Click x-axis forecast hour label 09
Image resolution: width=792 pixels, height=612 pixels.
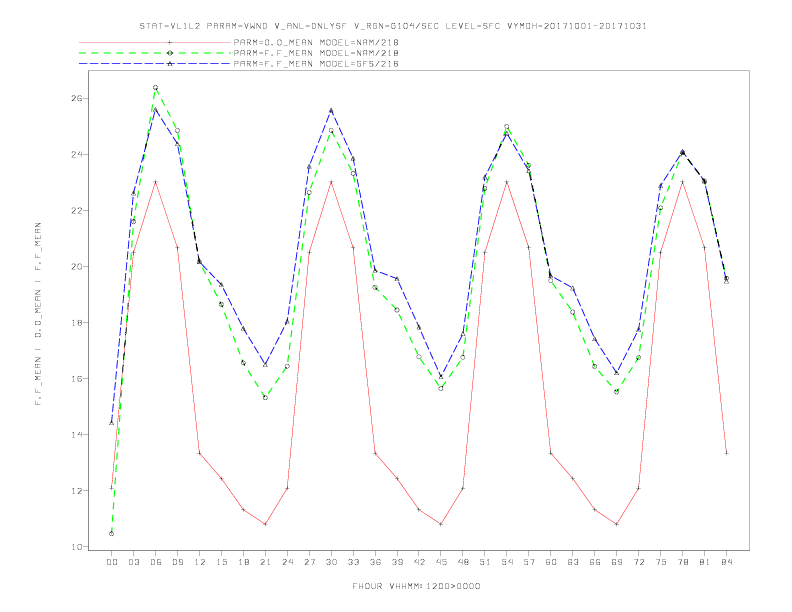click(x=177, y=562)
